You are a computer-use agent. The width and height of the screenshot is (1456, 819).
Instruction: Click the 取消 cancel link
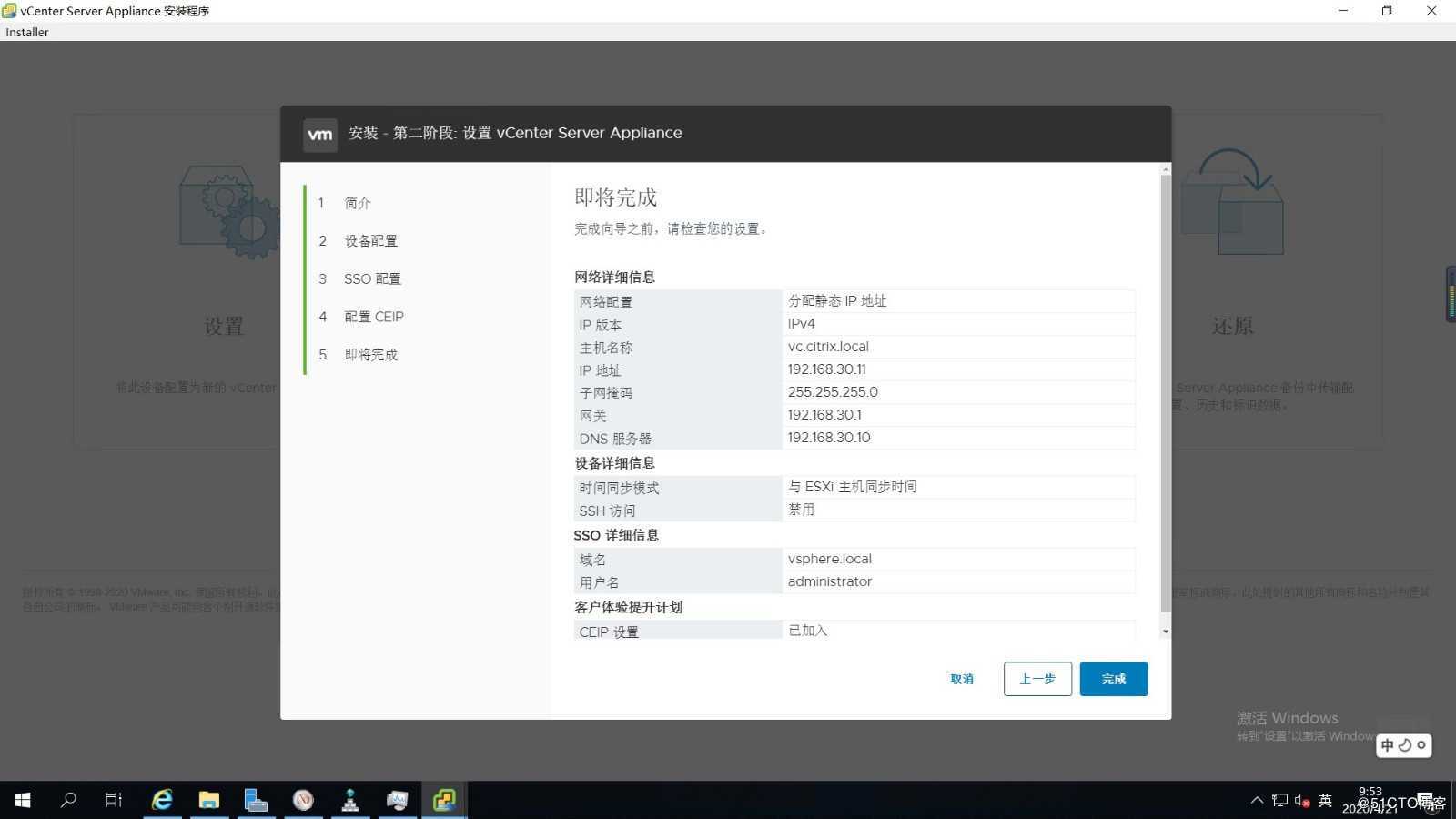[x=962, y=679]
